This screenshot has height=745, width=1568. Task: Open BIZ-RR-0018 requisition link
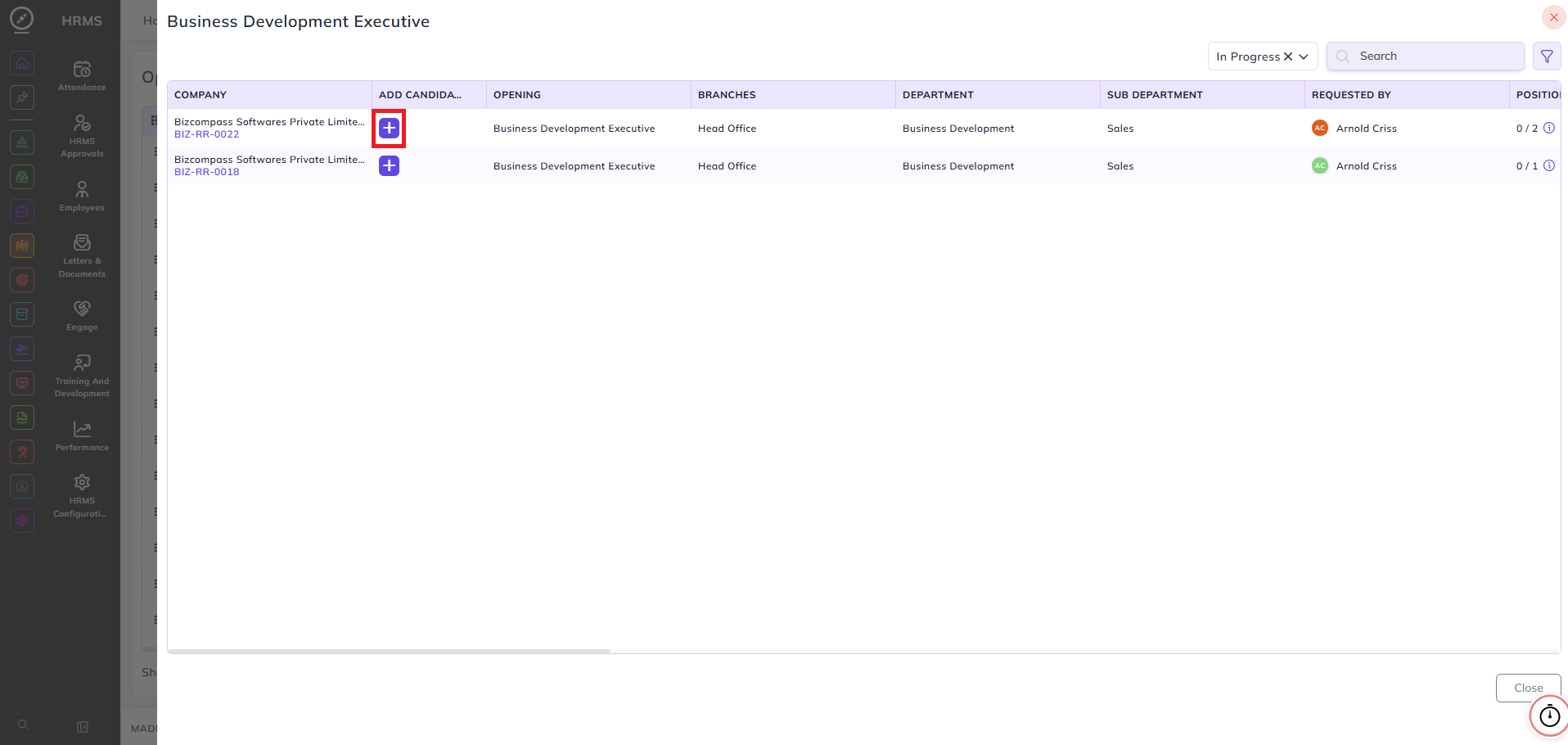(x=207, y=172)
